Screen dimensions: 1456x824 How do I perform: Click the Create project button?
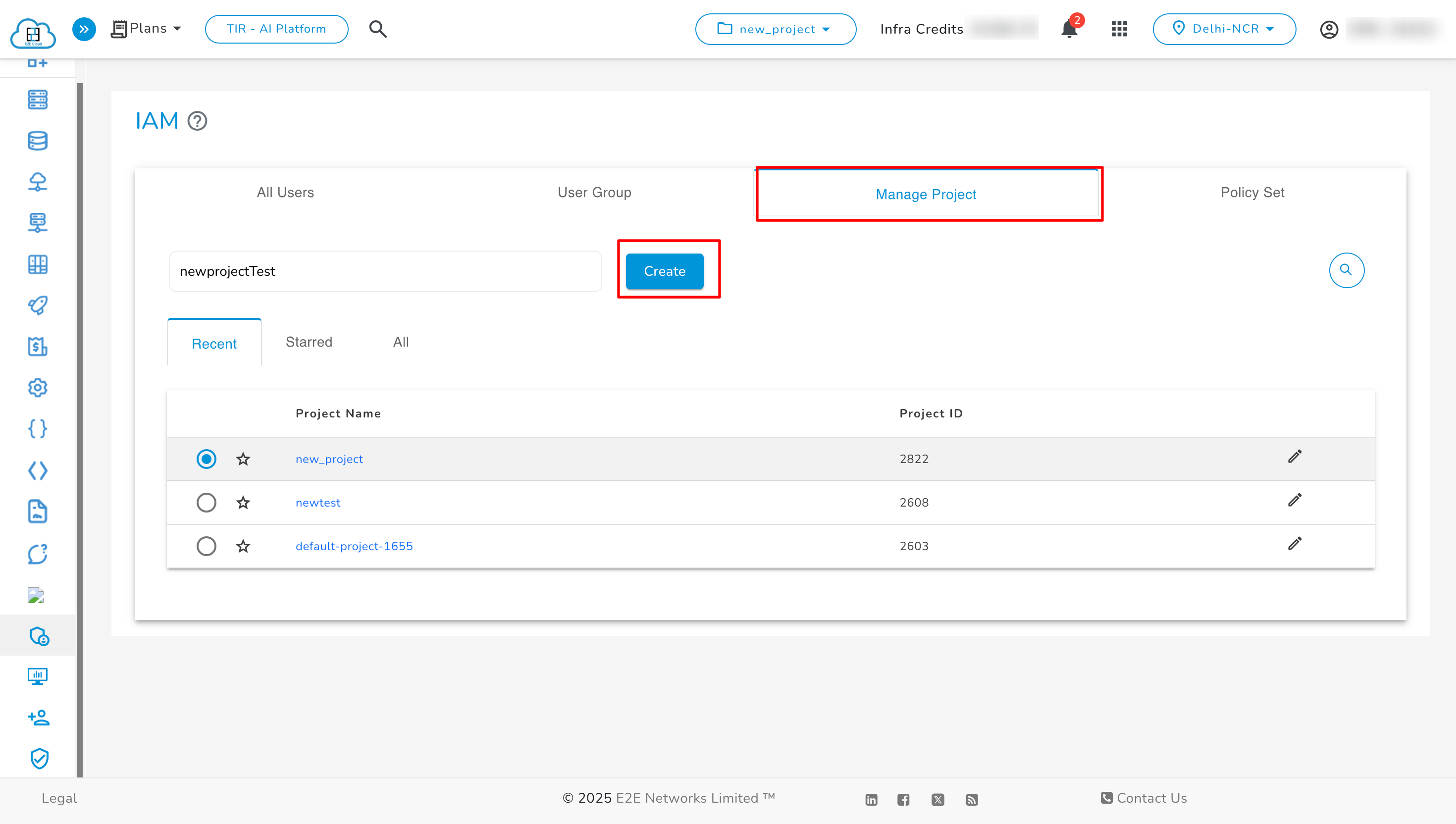point(664,272)
